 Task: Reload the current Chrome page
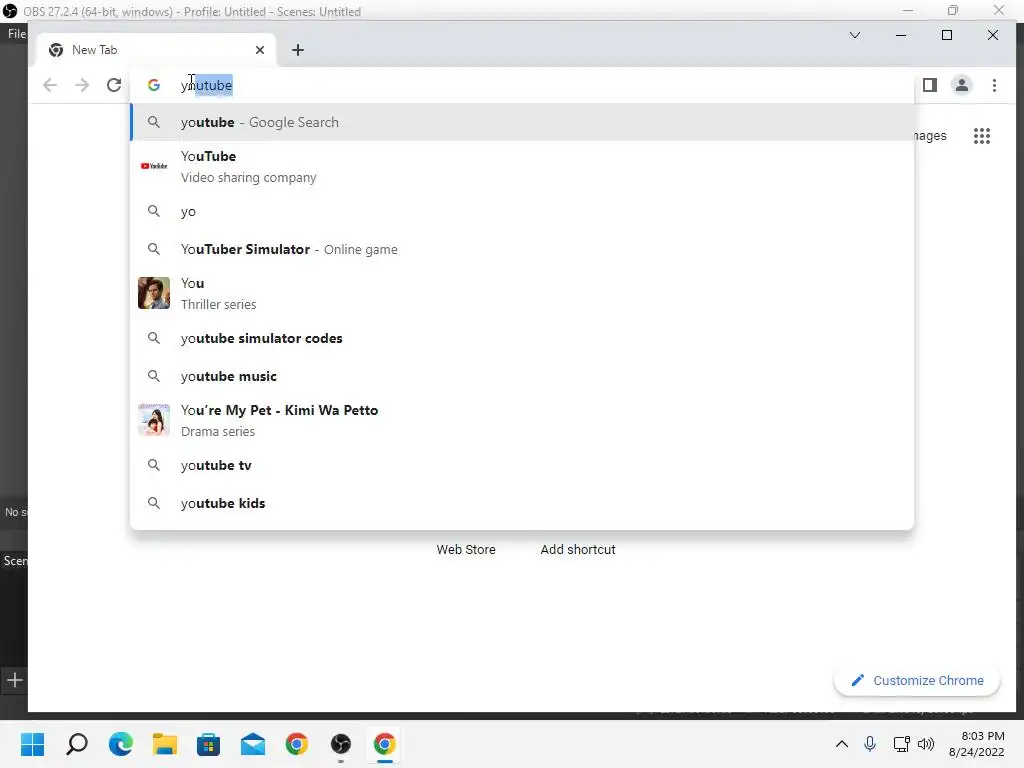click(114, 85)
